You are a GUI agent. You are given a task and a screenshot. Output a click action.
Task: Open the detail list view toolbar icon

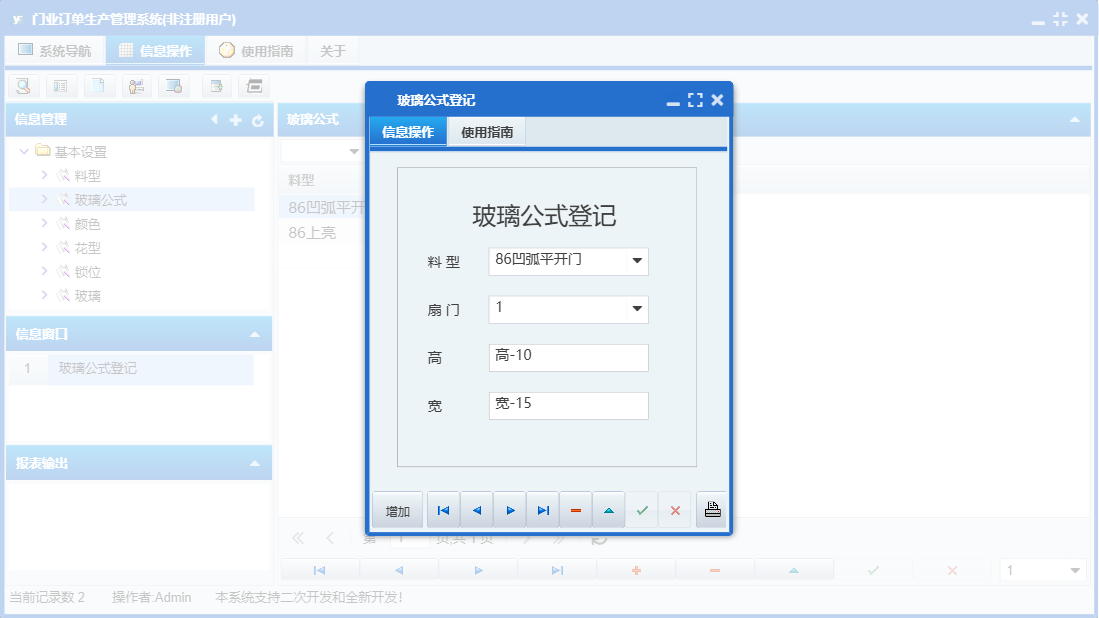coord(62,86)
